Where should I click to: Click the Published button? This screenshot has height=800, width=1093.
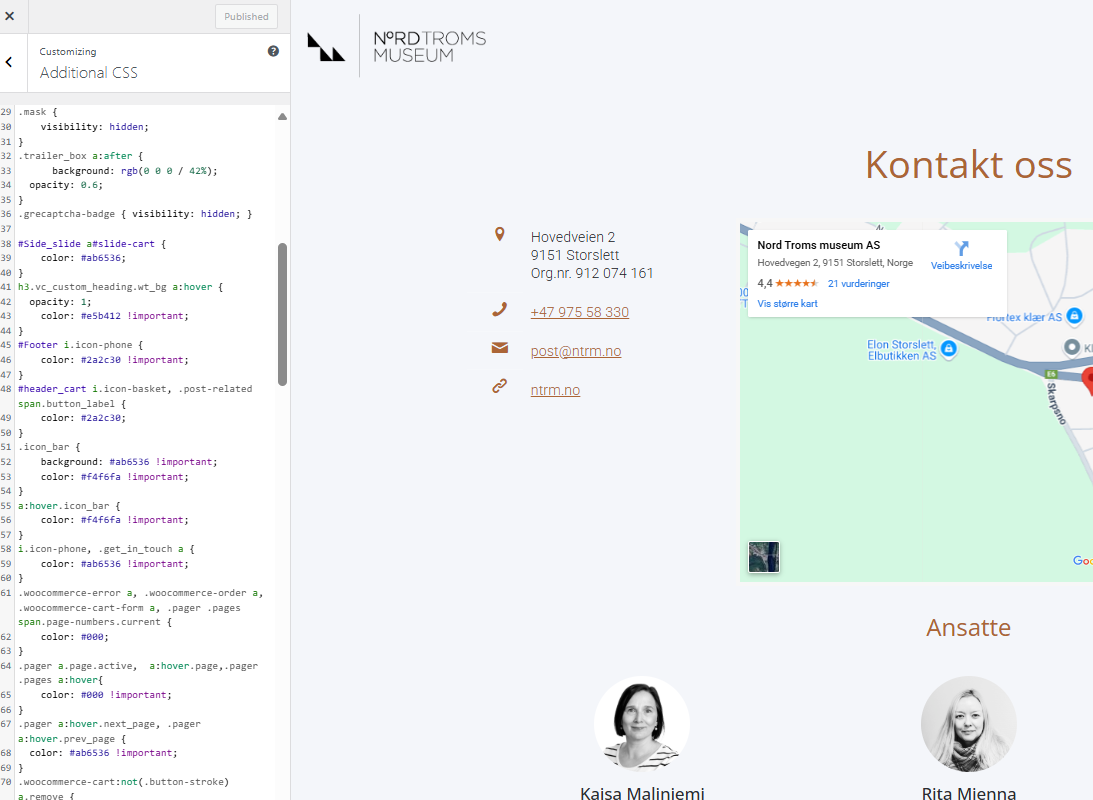click(246, 16)
